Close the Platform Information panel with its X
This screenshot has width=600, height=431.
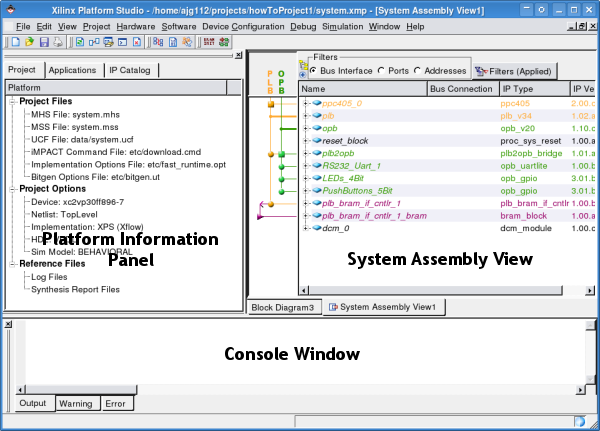(x=238, y=55)
